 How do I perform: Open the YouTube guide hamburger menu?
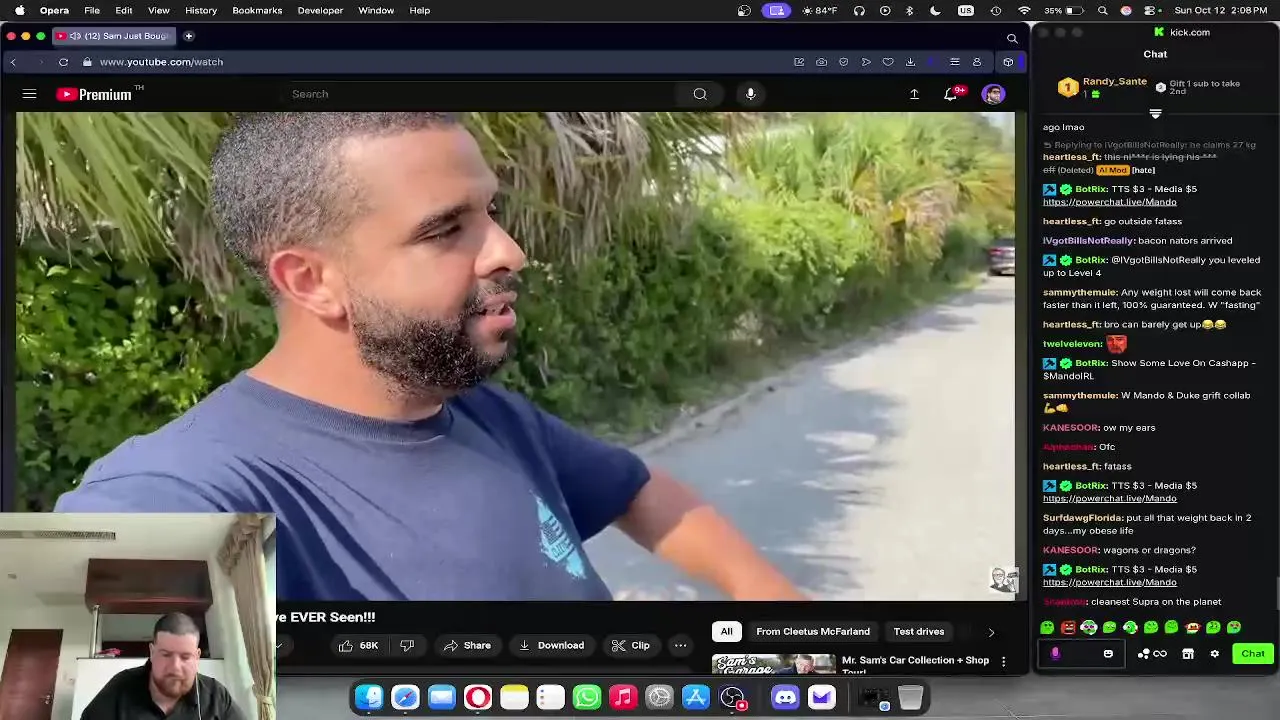point(29,94)
